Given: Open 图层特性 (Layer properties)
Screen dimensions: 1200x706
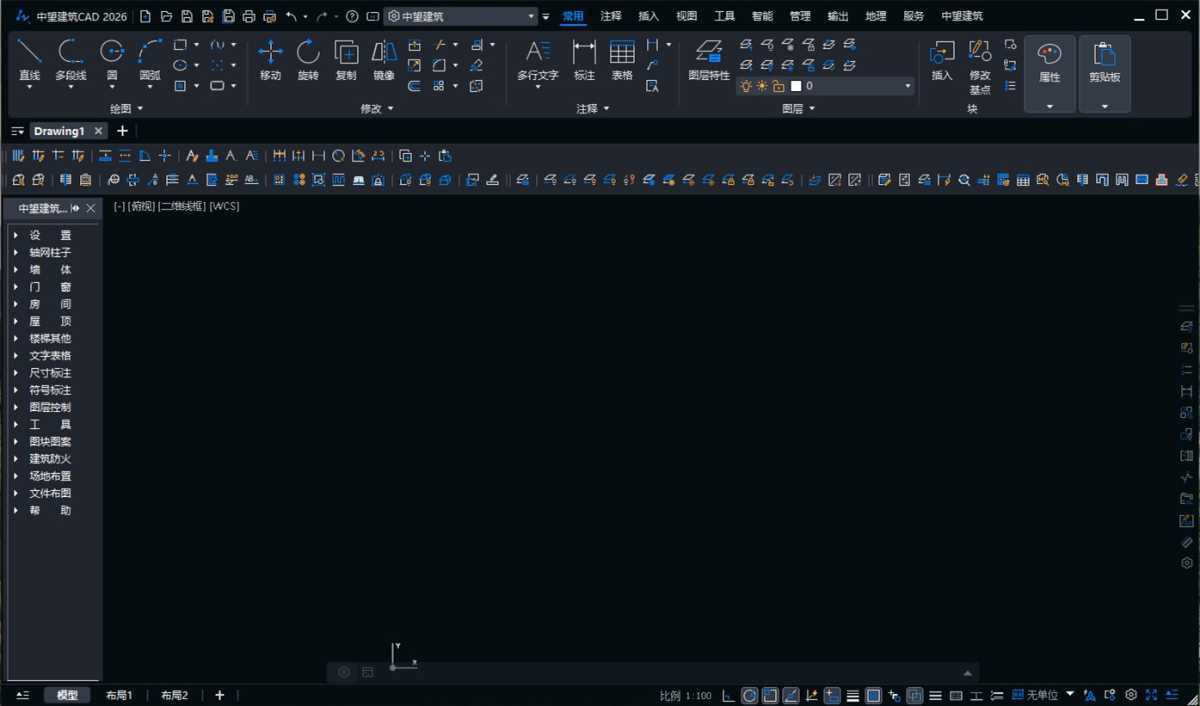Looking at the screenshot, I should coord(709,60).
